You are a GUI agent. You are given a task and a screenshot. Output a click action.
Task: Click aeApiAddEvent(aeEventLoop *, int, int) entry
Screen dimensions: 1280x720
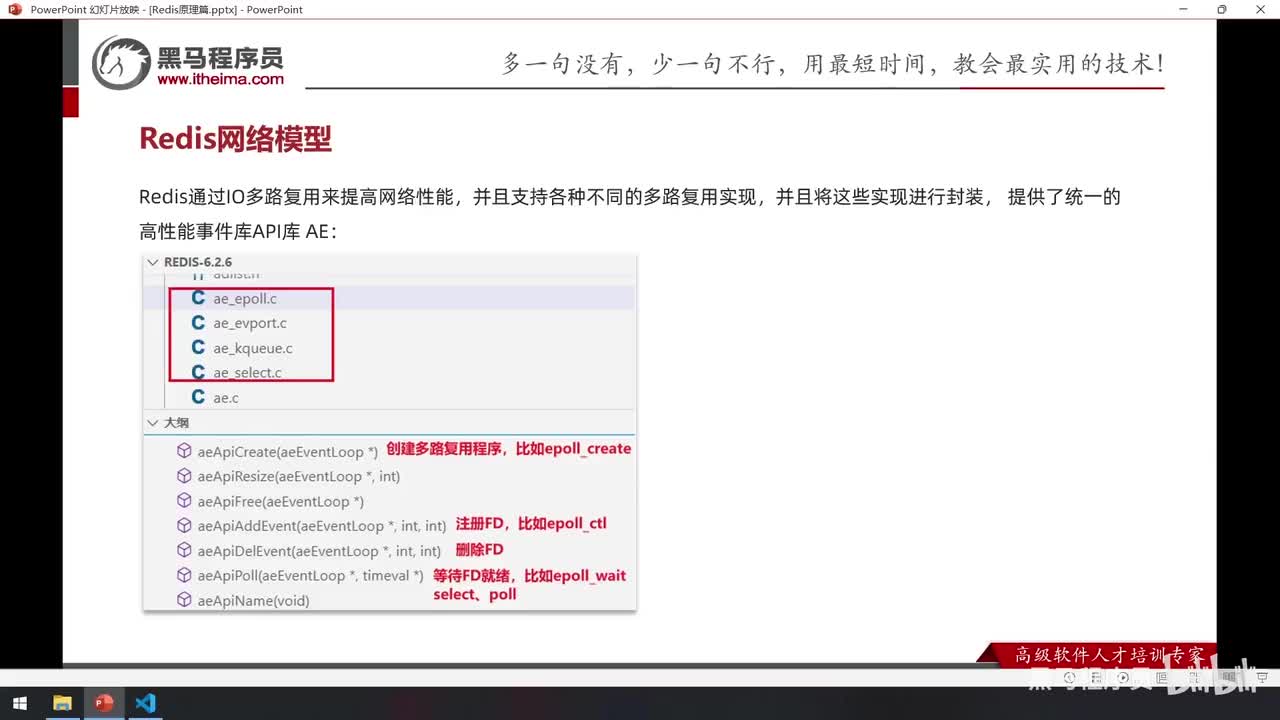pos(322,526)
